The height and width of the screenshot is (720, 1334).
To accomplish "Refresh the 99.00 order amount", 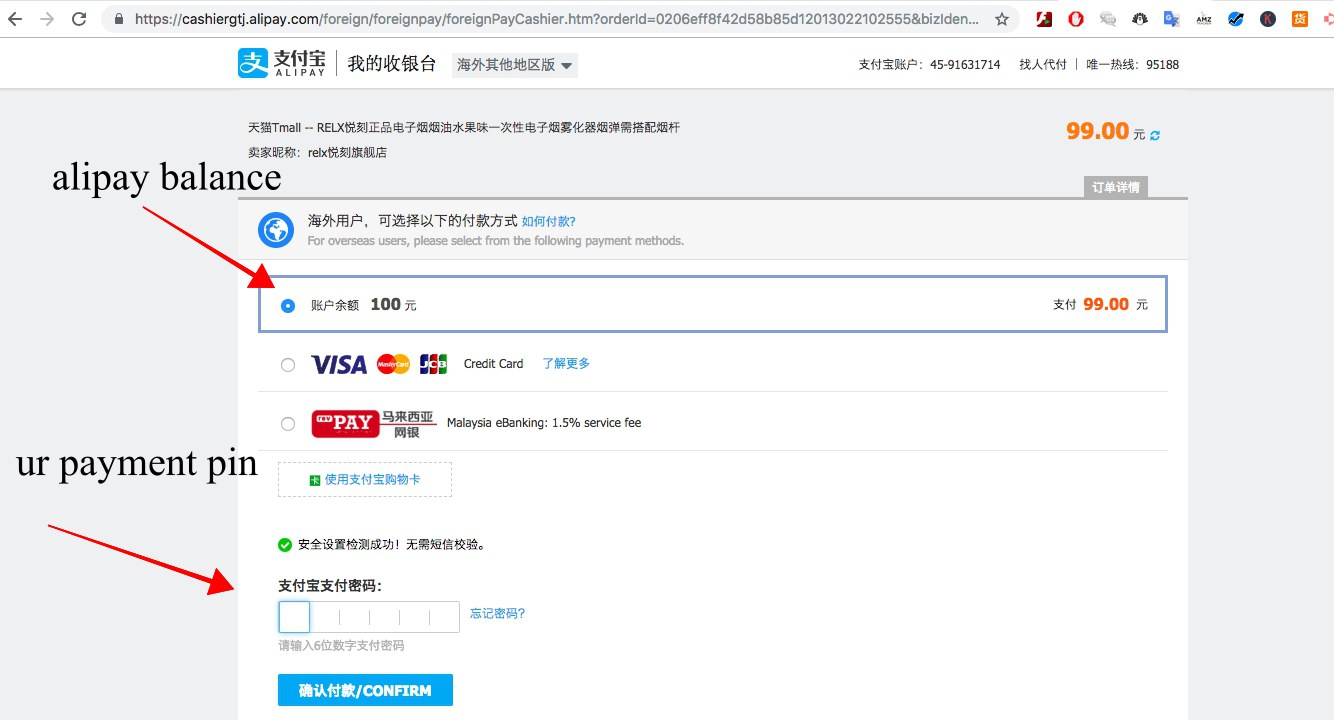I will pyautogui.click(x=1155, y=135).
